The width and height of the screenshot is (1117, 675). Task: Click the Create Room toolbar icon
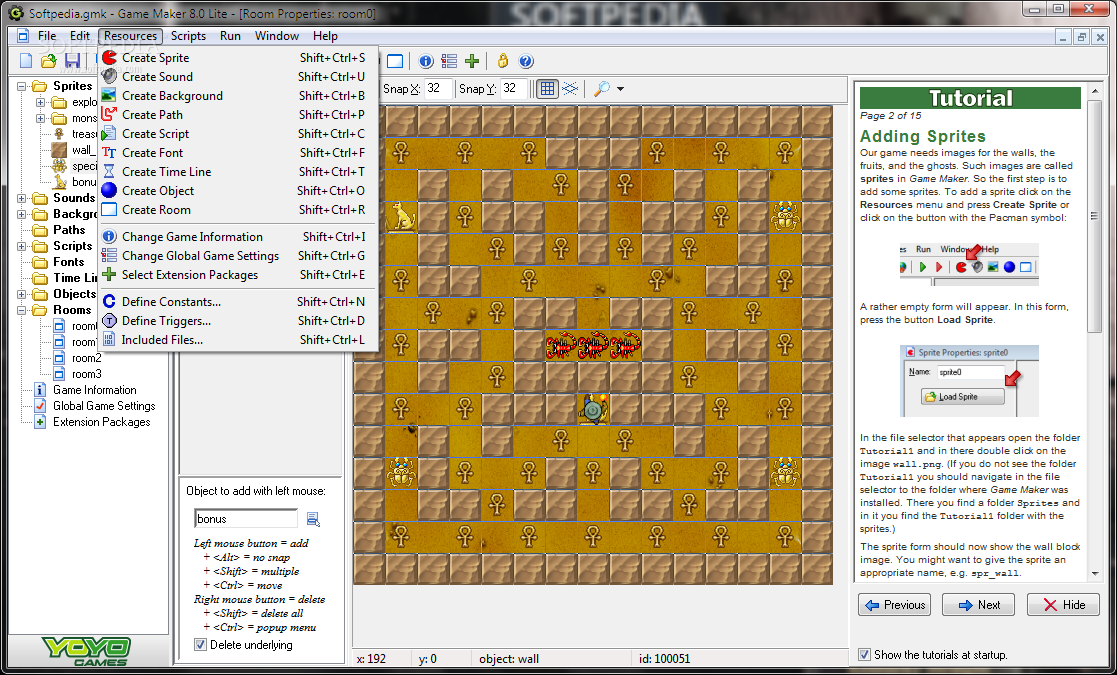pos(395,61)
